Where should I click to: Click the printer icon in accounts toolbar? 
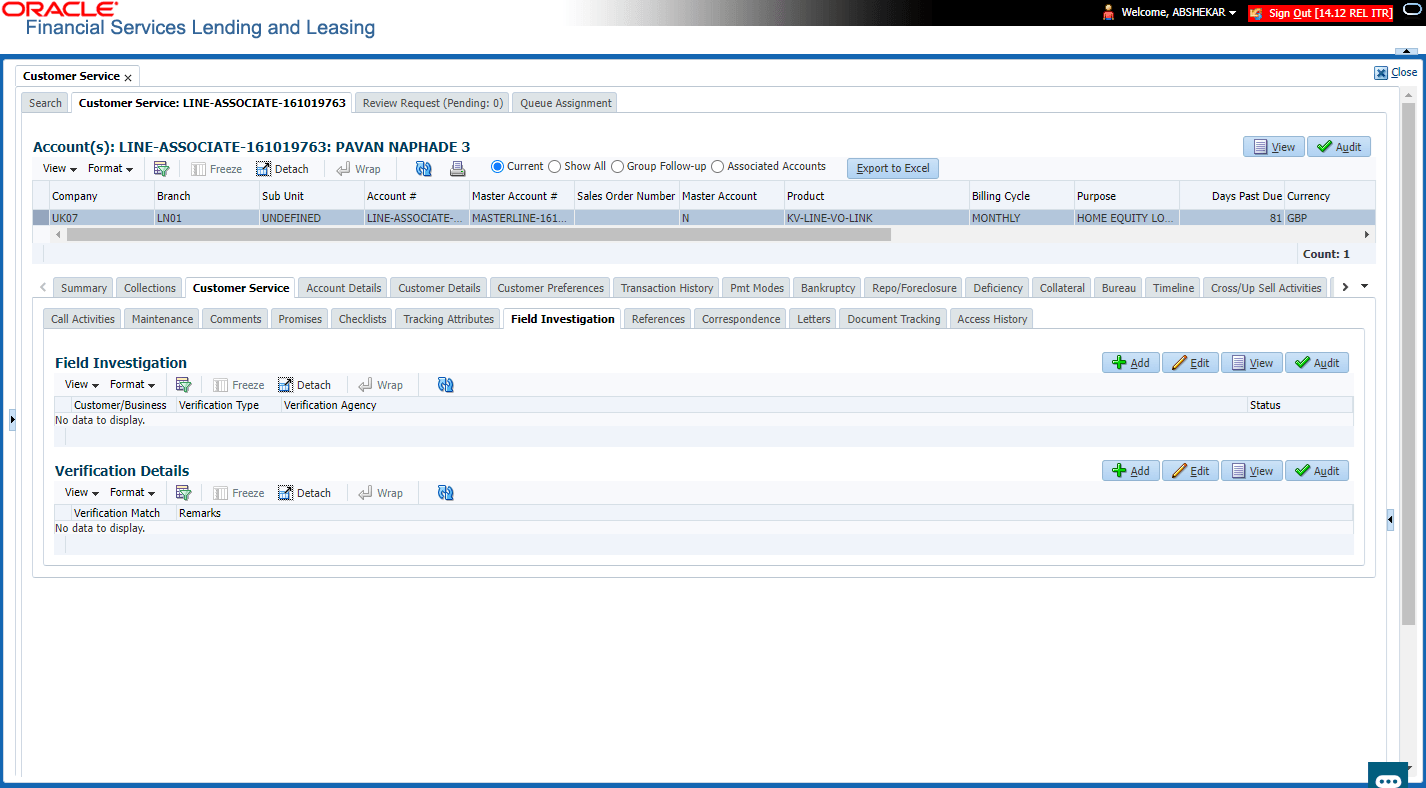click(457, 169)
